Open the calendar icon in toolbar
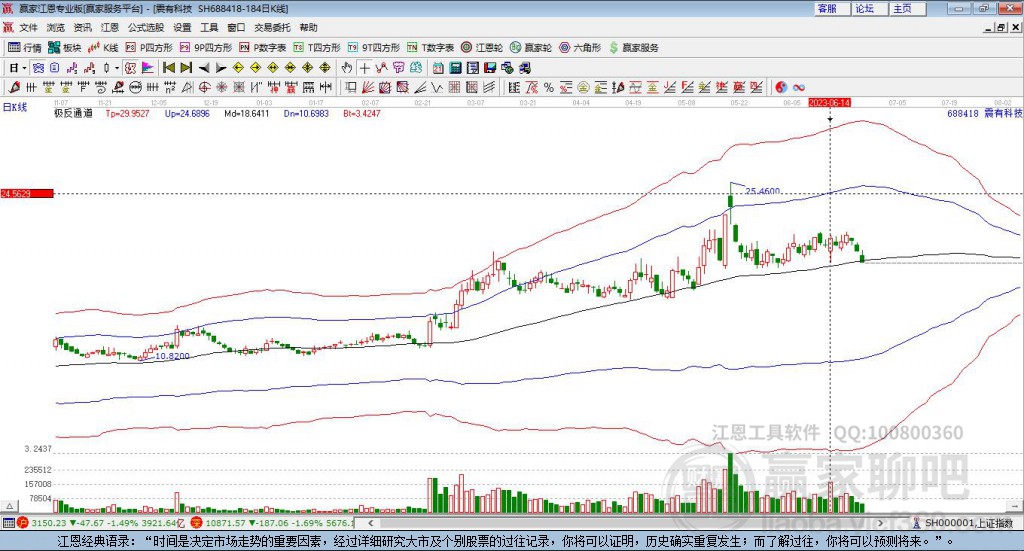This screenshot has height=551, width=1024. pyautogui.click(x=438, y=68)
